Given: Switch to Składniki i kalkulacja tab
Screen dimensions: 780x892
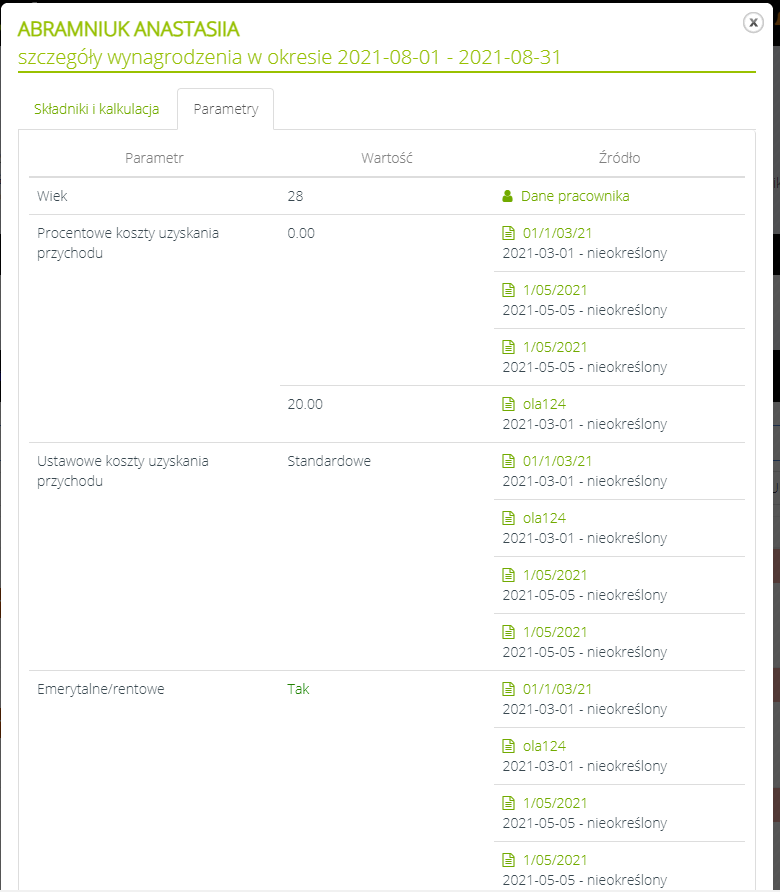Looking at the screenshot, I should [97, 109].
